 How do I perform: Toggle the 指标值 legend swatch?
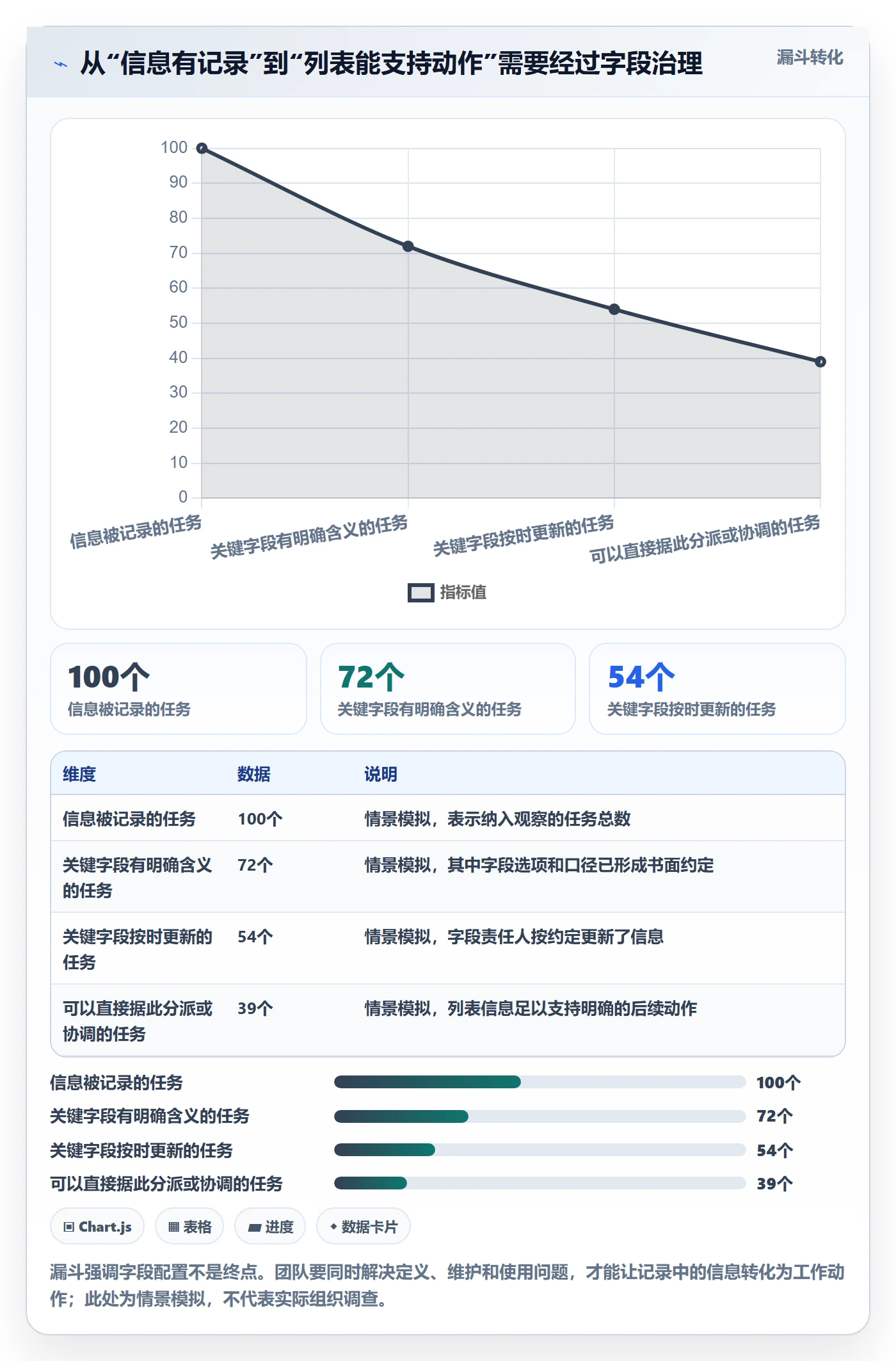(x=420, y=593)
